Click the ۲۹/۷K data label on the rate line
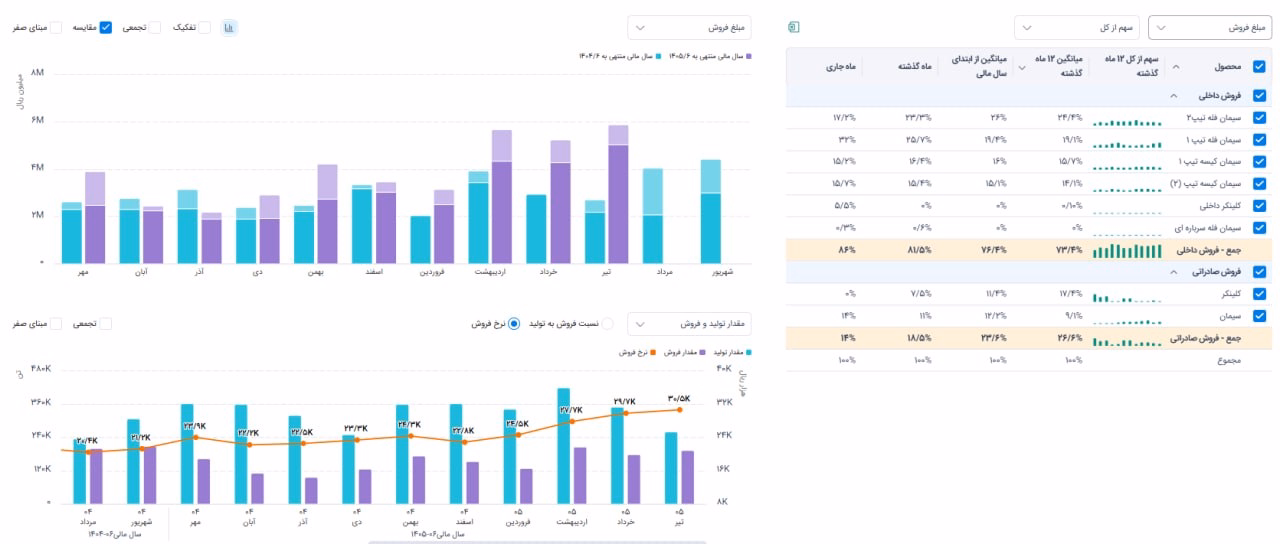1280x544 pixels. [625, 402]
